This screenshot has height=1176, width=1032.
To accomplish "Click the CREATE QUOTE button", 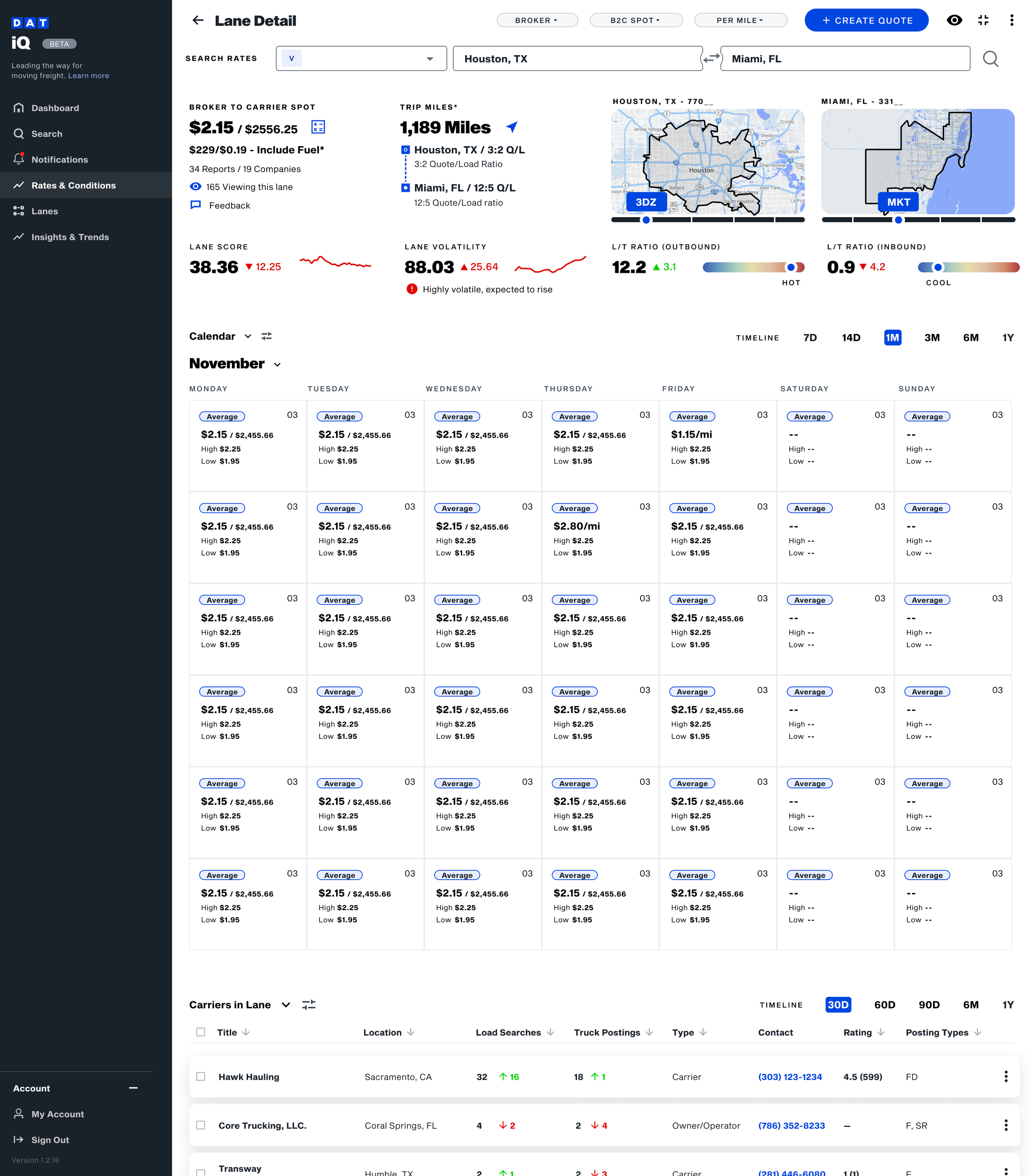I will click(x=866, y=20).
